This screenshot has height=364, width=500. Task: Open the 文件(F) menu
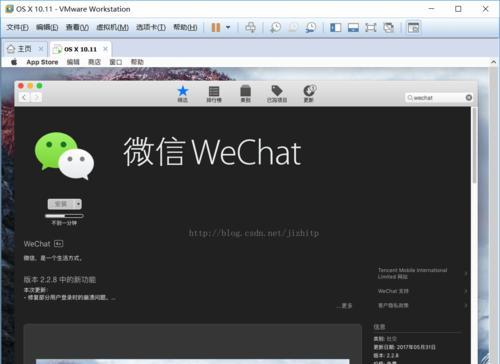[17, 27]
